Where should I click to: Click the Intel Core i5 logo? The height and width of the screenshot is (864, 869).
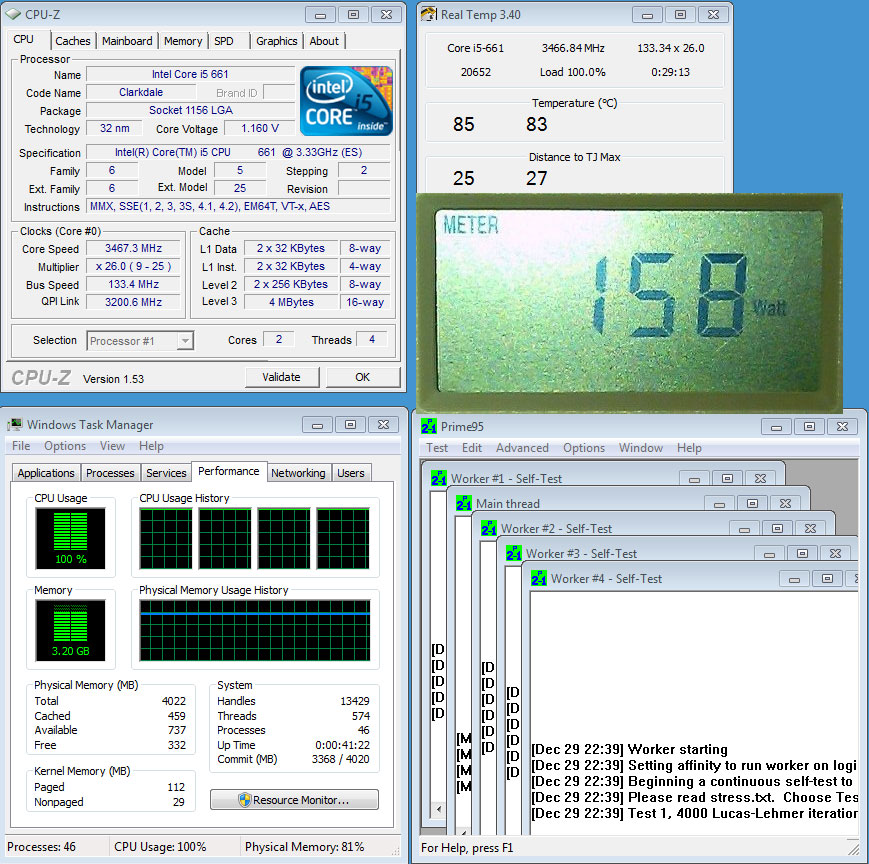346,101
